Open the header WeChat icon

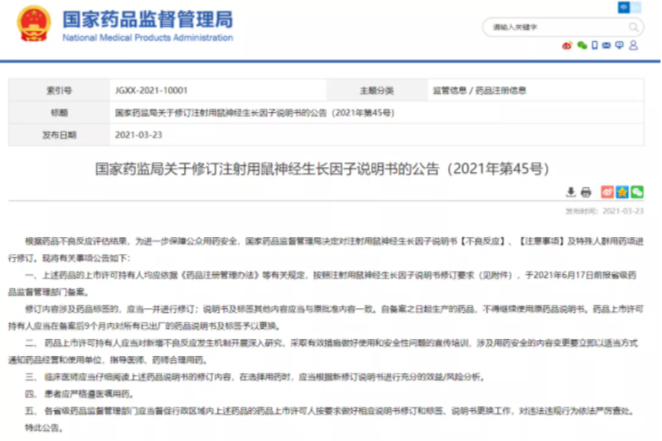[x=582, y=45]
